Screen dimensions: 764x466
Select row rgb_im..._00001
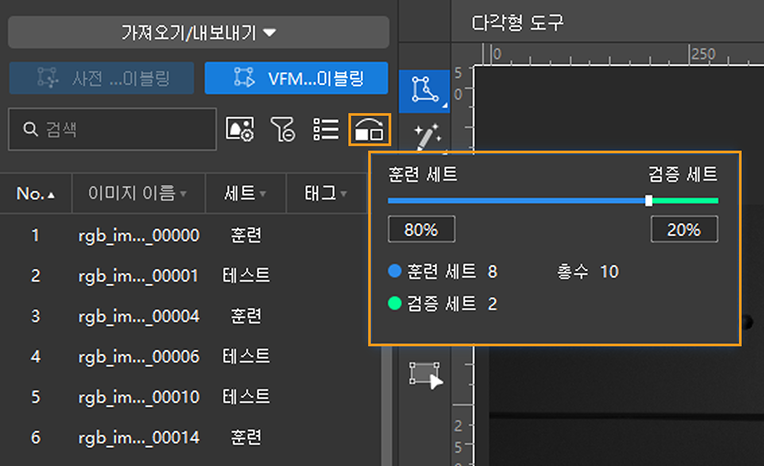190,276
